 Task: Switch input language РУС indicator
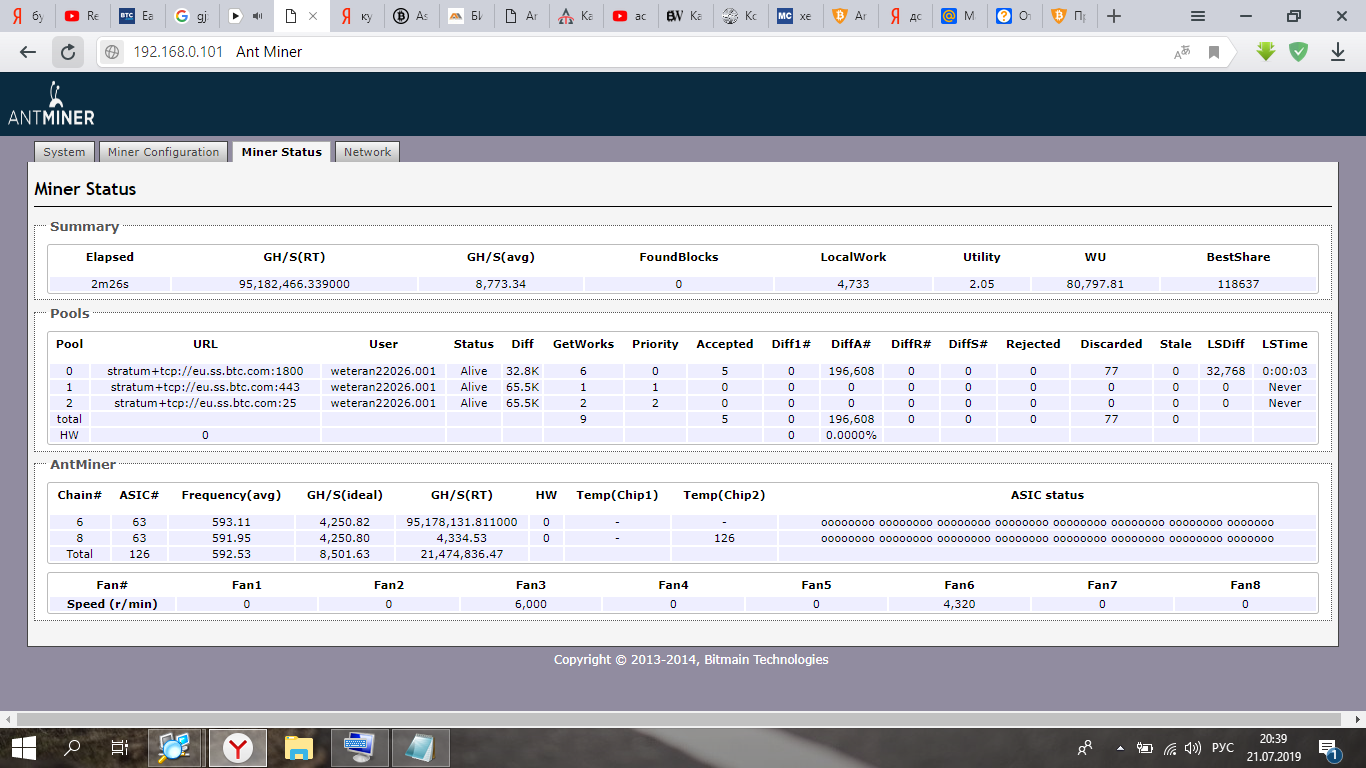[x=1223, y=748]
